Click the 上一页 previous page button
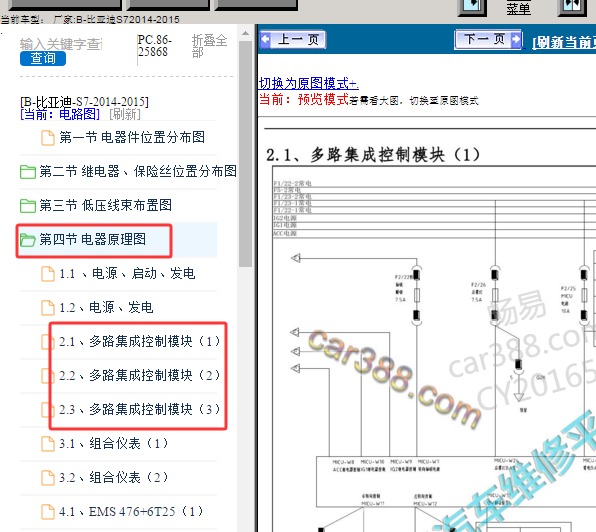This screenshot has height=532, width=596. click(x=293, y=39)
